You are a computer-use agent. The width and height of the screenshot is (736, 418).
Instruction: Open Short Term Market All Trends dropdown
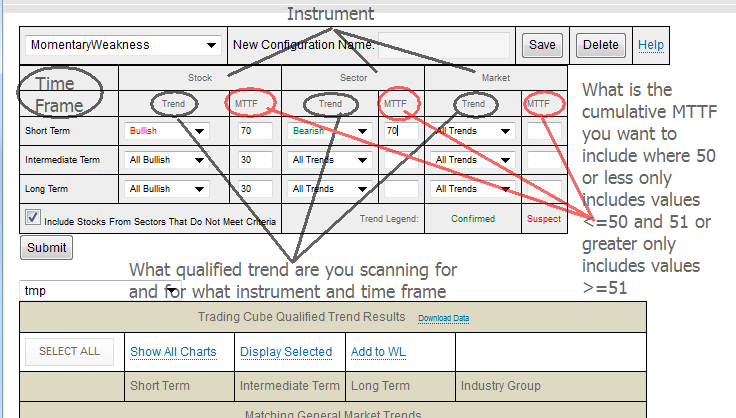pyautogui.click(x=473, y=130)
